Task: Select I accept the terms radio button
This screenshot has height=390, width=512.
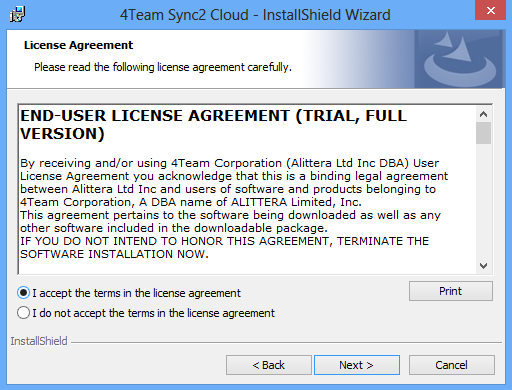Action: 23,293
